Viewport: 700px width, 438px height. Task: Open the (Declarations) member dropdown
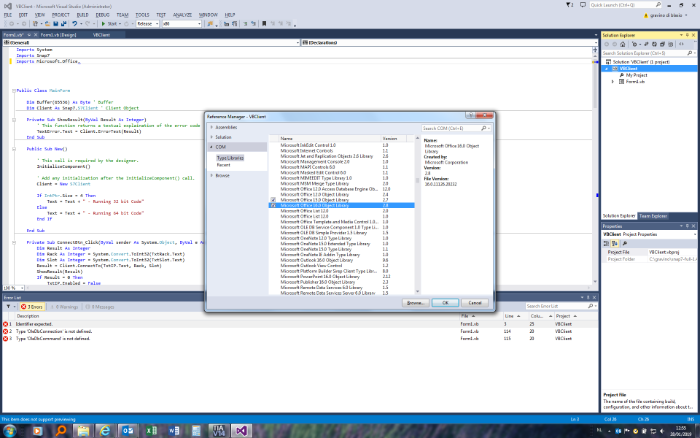coord(449,42)
